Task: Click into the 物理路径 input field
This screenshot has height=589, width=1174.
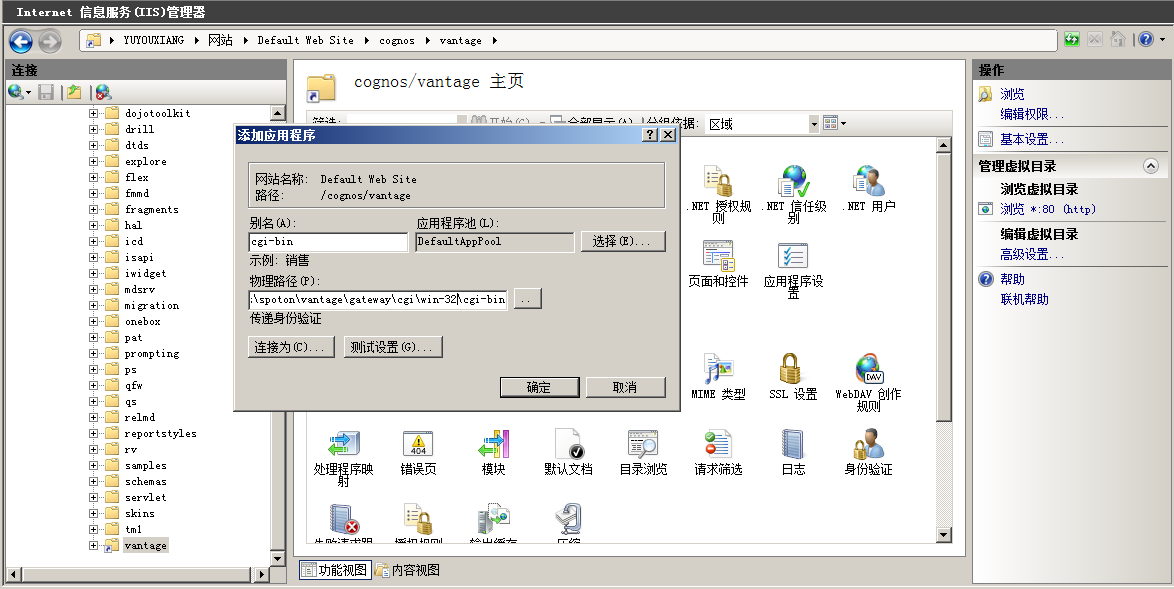Action: (378, 299)
